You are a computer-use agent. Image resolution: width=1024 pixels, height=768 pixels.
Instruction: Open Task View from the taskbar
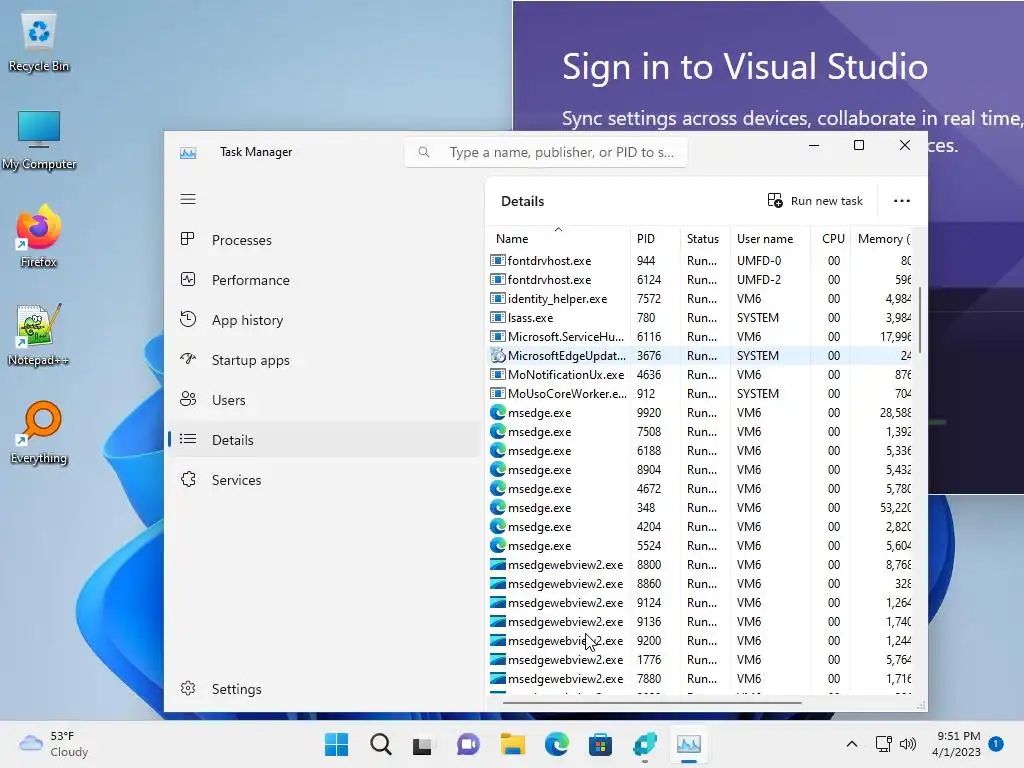pos(423,744)
